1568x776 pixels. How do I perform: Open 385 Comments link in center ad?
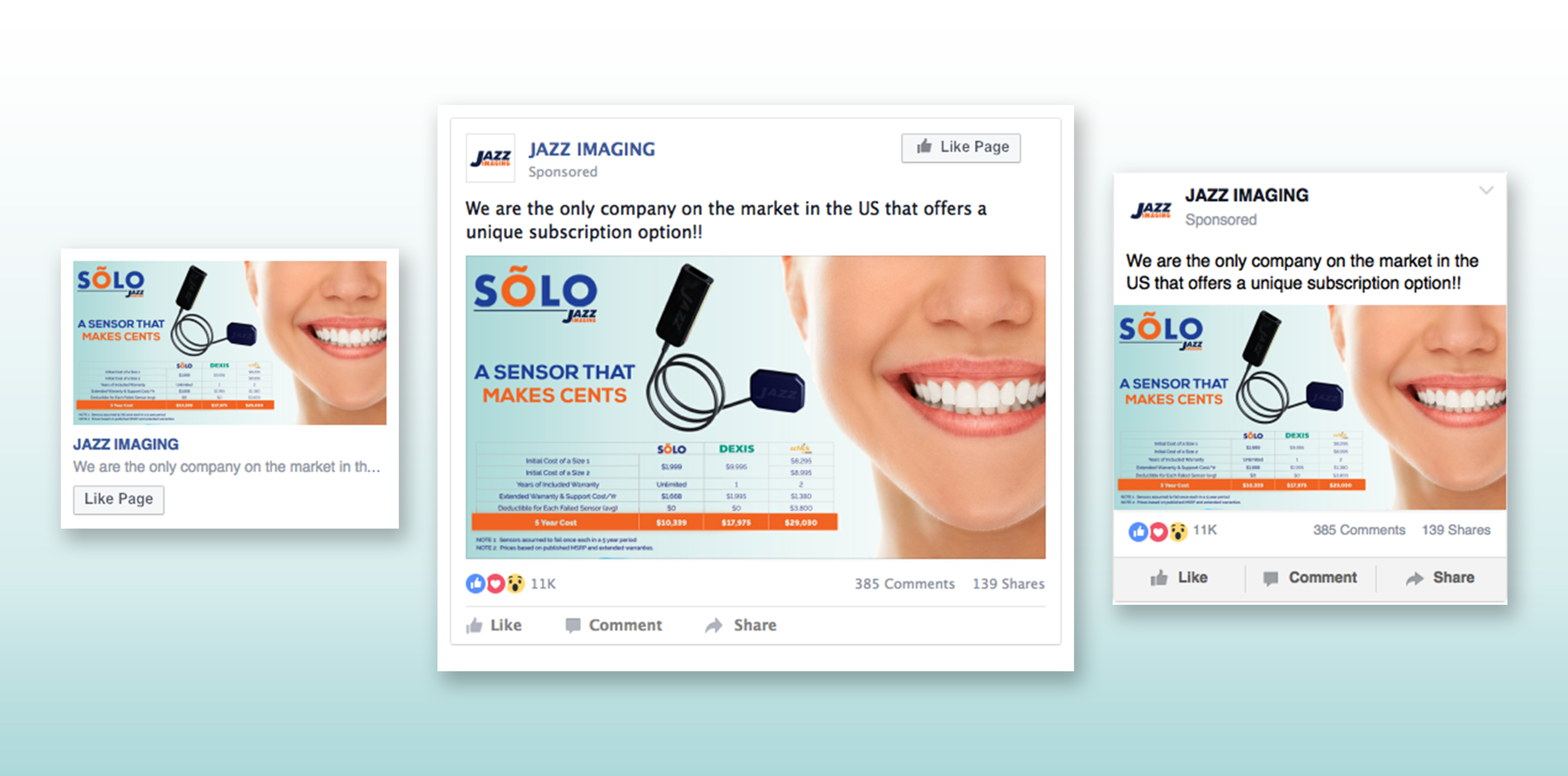tap(904, 584)
